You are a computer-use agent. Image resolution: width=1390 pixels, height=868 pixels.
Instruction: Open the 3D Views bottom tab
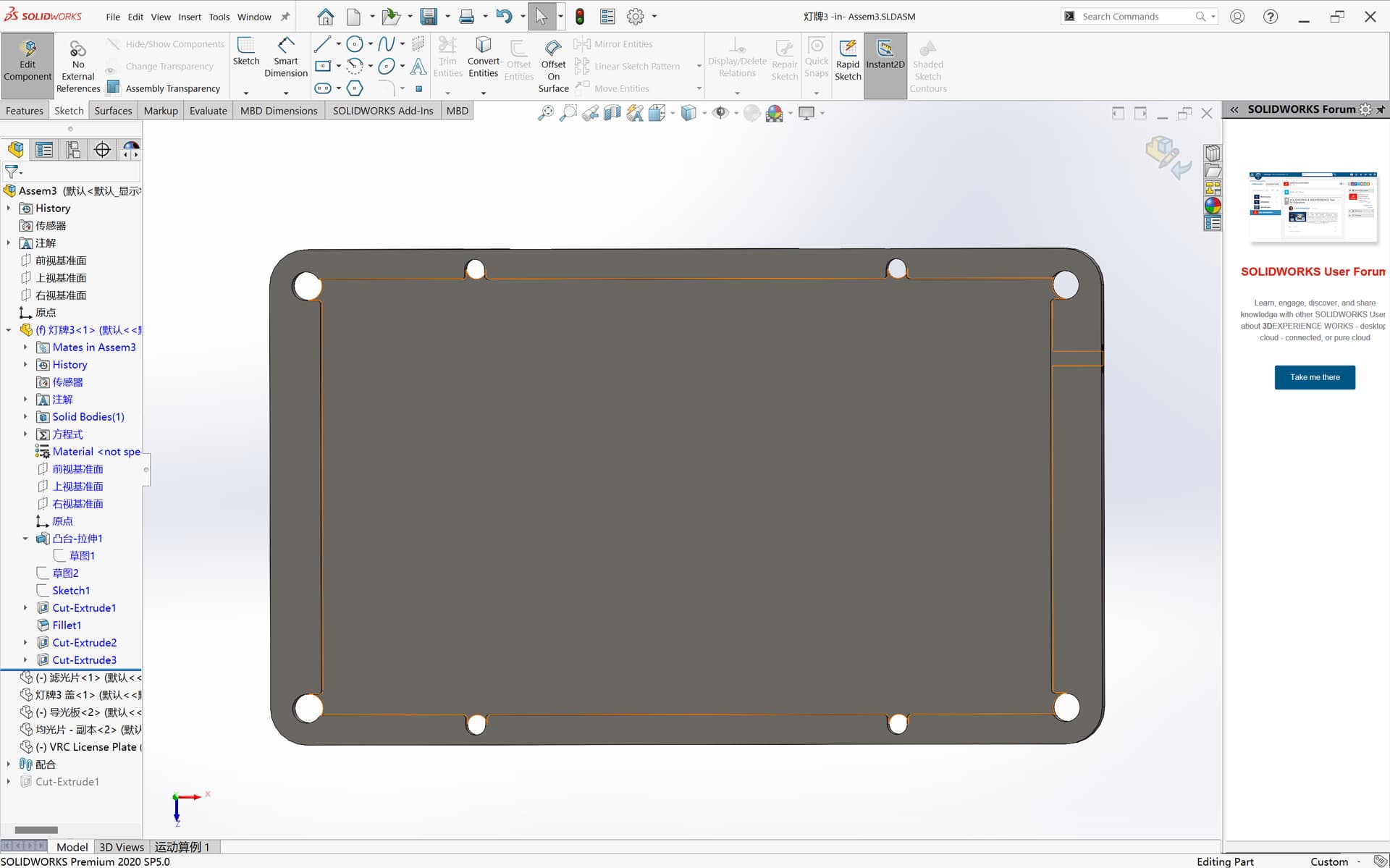coord(122,847)
